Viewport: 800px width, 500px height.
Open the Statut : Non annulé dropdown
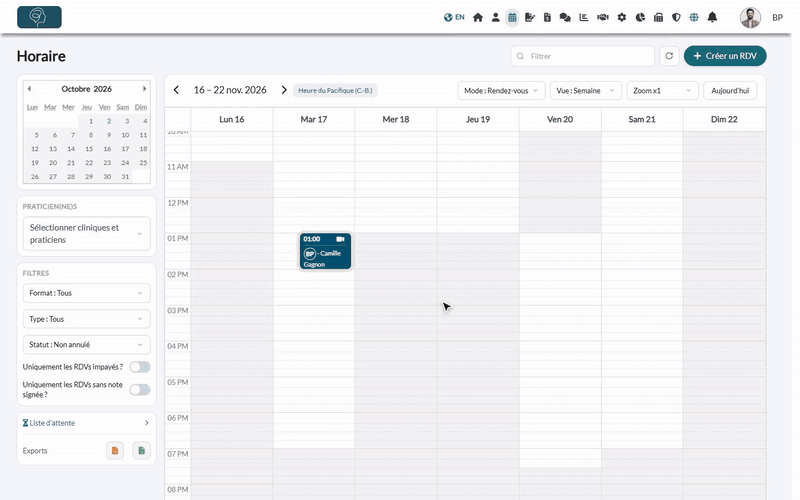tap(86, 344)
